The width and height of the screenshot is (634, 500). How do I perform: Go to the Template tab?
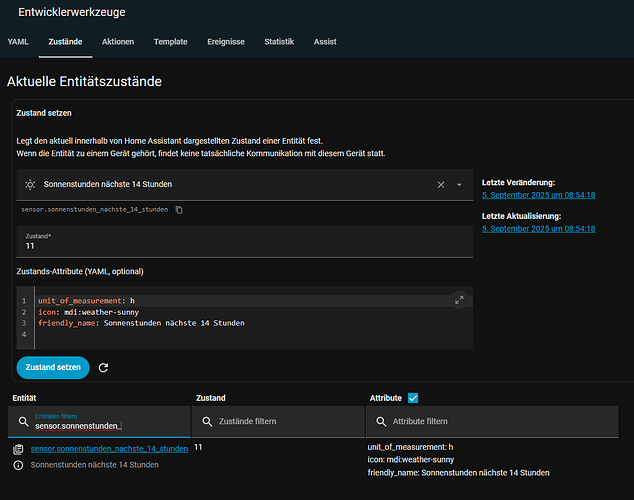click(x=170, y=42)
